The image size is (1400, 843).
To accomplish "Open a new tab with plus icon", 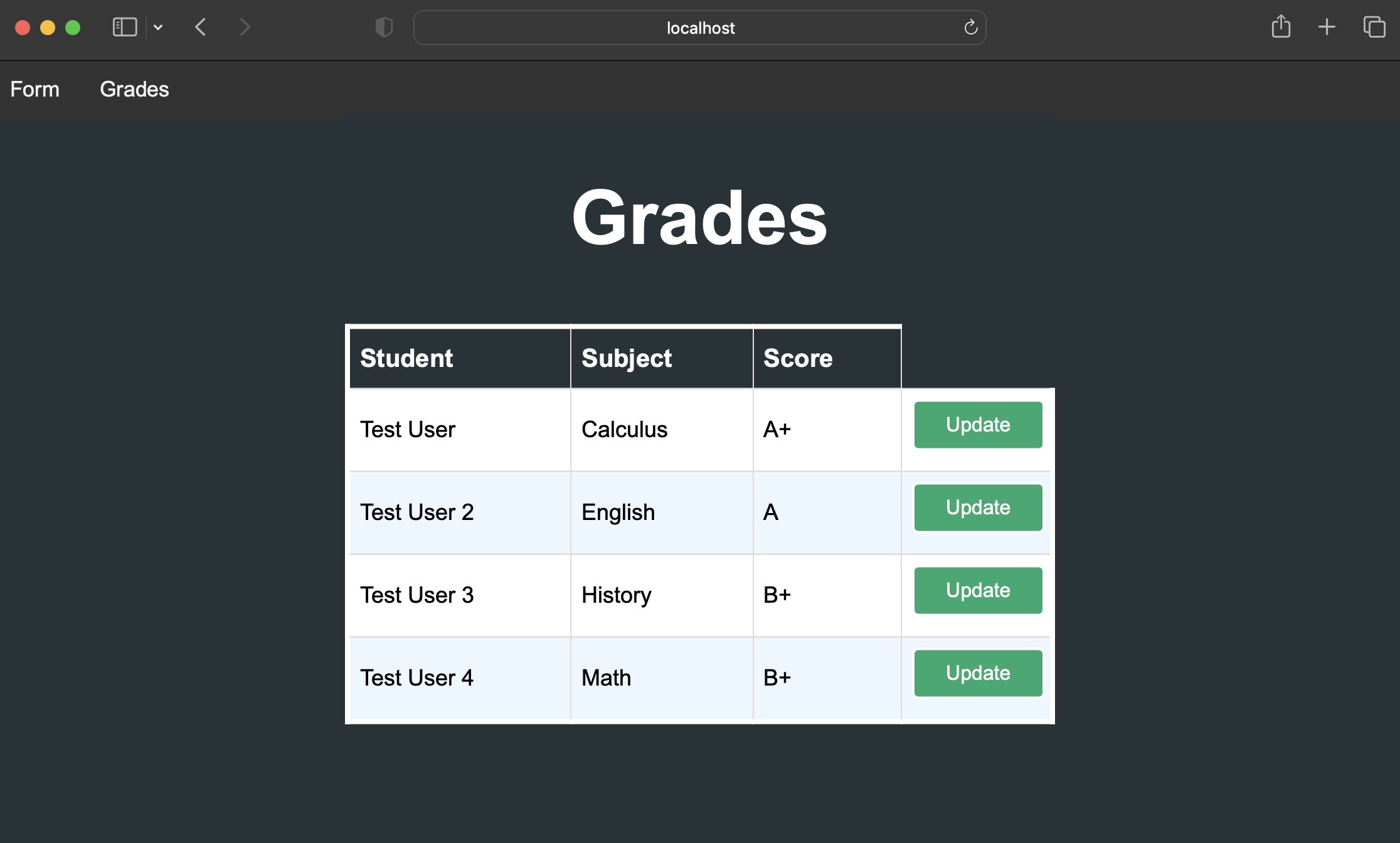I will click(x=1327, y=26).
